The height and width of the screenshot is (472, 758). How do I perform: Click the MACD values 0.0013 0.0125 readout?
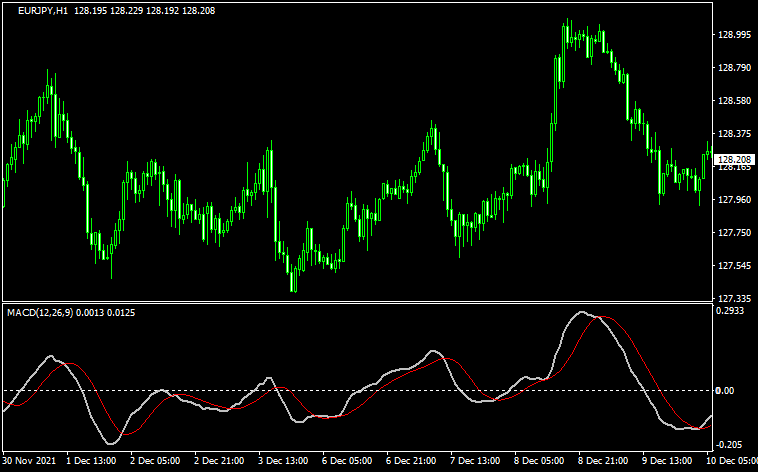pos(106,313)
